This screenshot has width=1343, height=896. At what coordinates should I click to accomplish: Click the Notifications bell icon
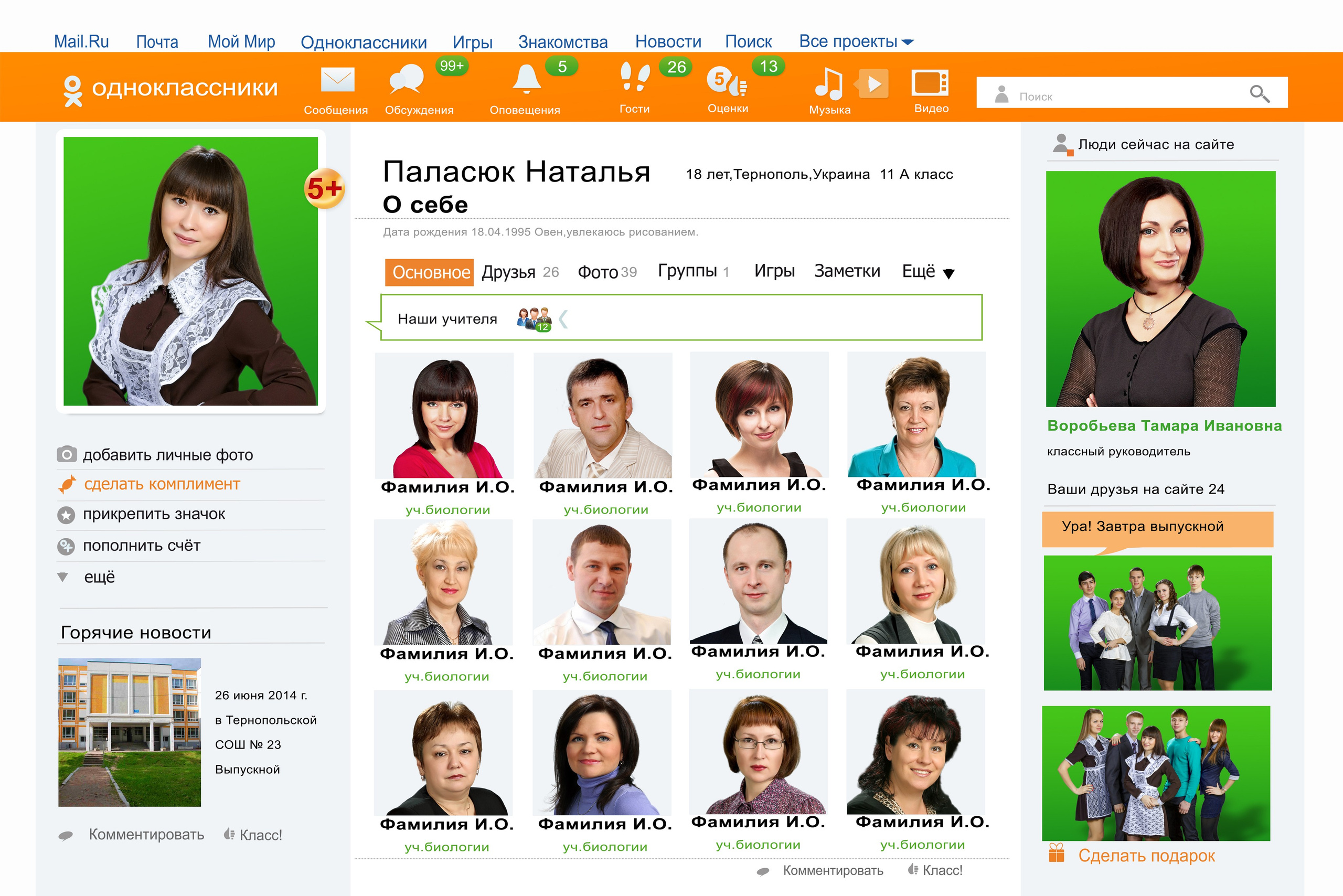click(x=526, y=79)
